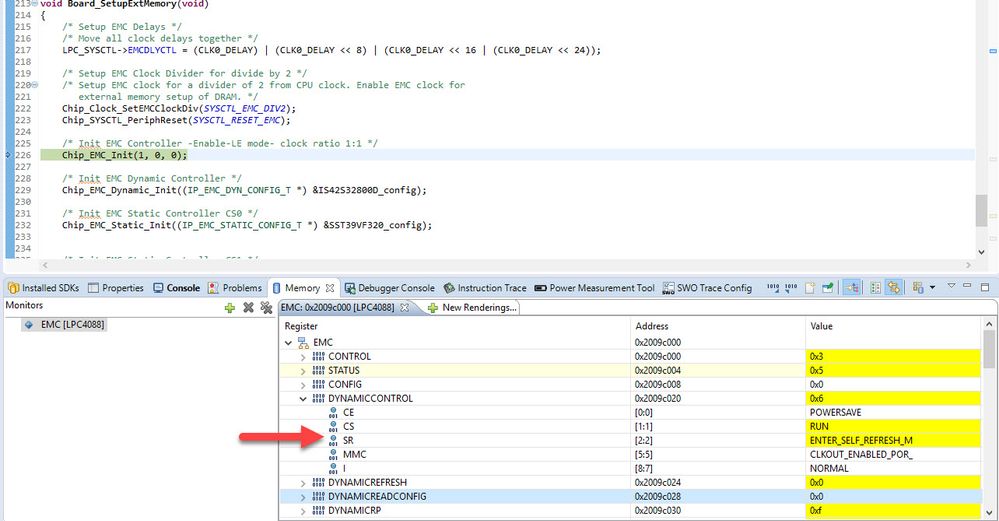This screenshot has width=999, height=521.
Task: Select the CS bit field row
Action: tap(631, 427)
